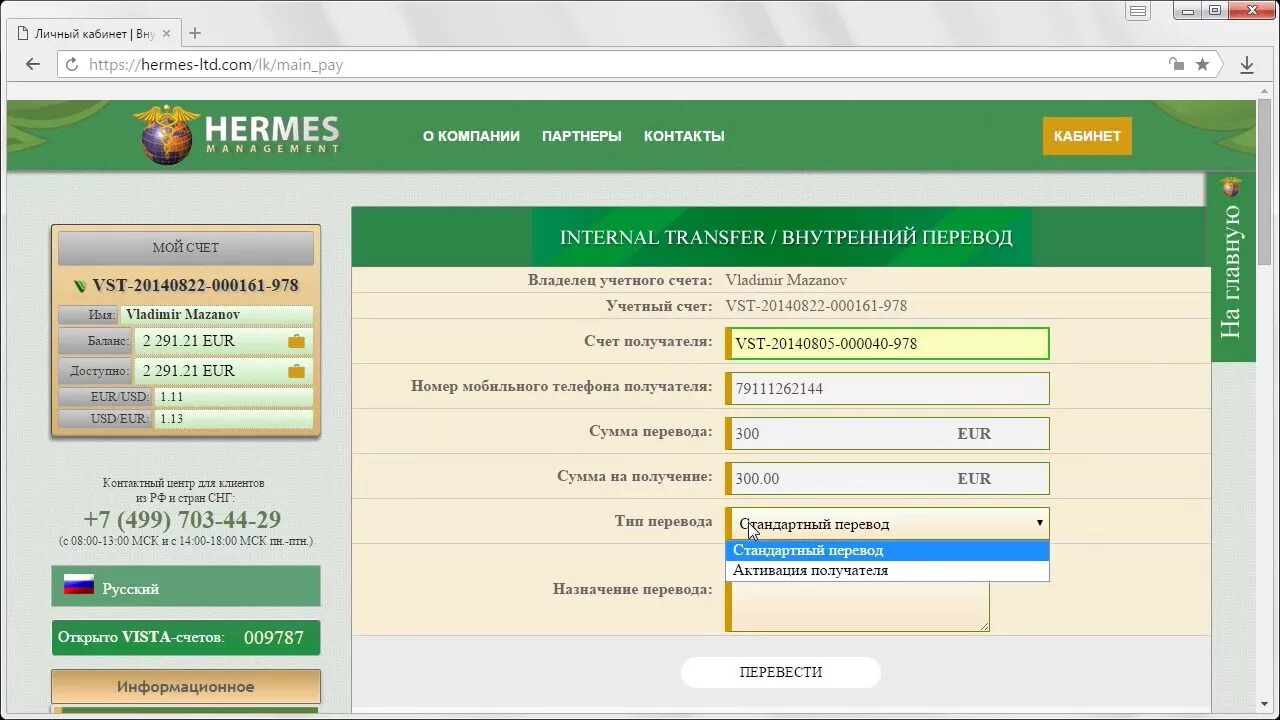Click the browser back arrow
Screen dimensions: 1280x720
click(x=33, y=64)
